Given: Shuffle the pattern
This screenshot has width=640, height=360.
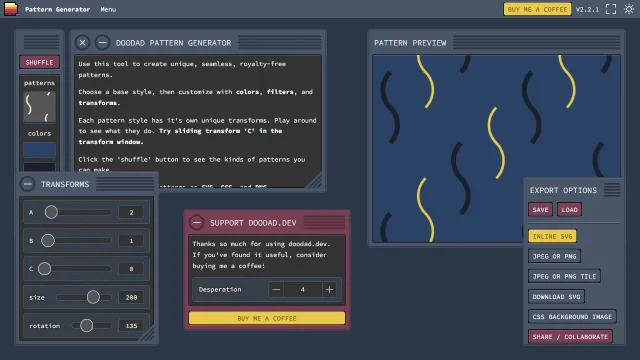Looking at the screenshot, I should coord(40,62).
